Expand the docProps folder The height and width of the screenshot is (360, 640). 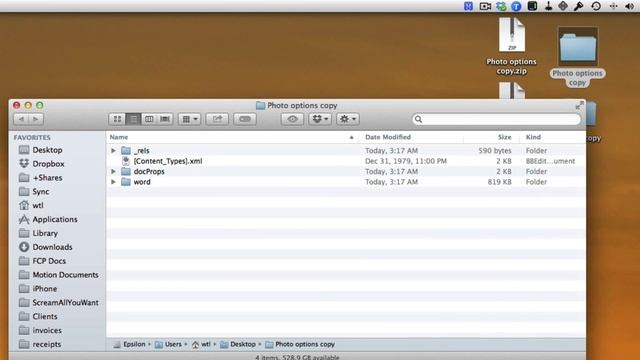coord(113,171)
